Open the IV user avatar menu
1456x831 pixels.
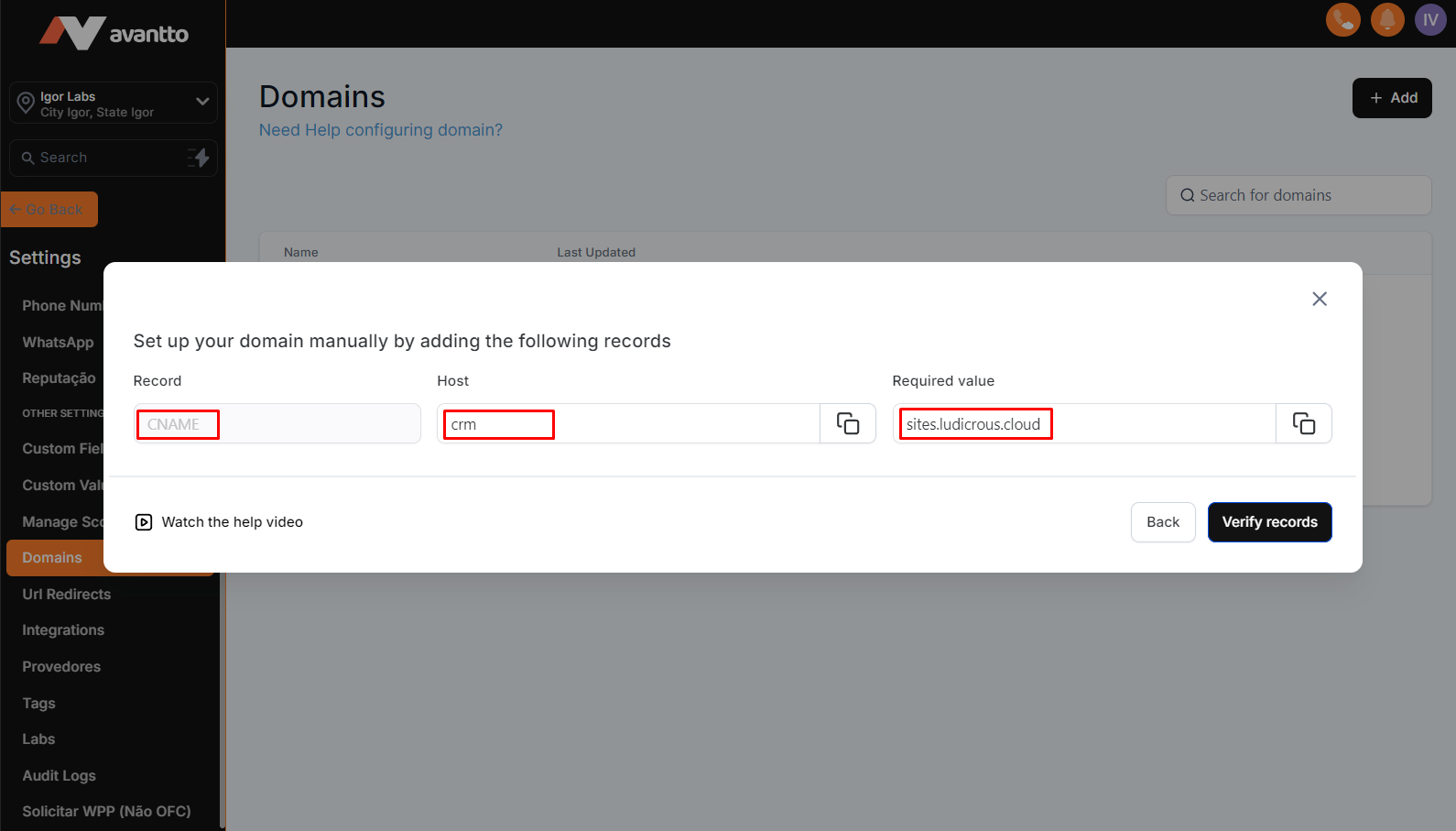[x=1429, y=19]
